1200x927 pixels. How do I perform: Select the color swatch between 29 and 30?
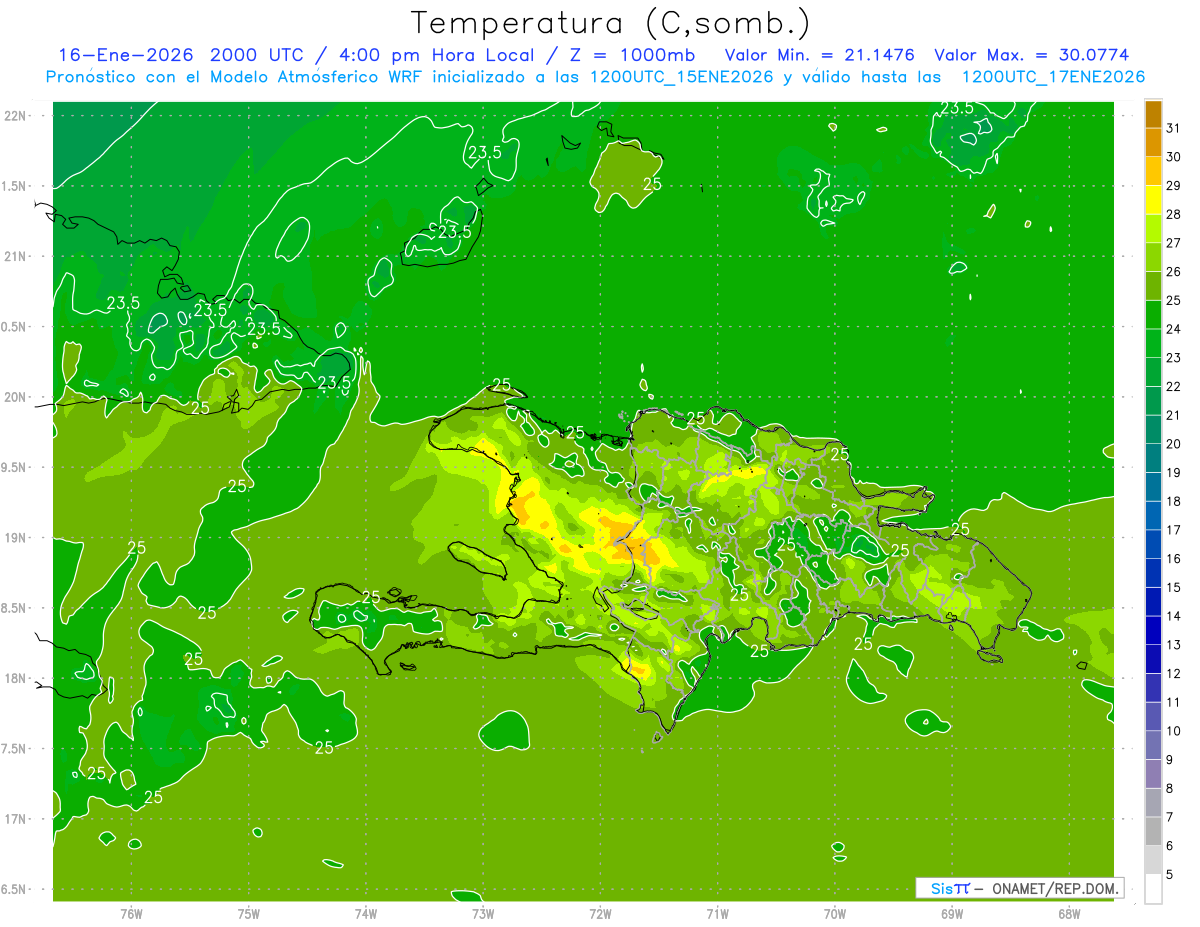(x=1153, y=172)
